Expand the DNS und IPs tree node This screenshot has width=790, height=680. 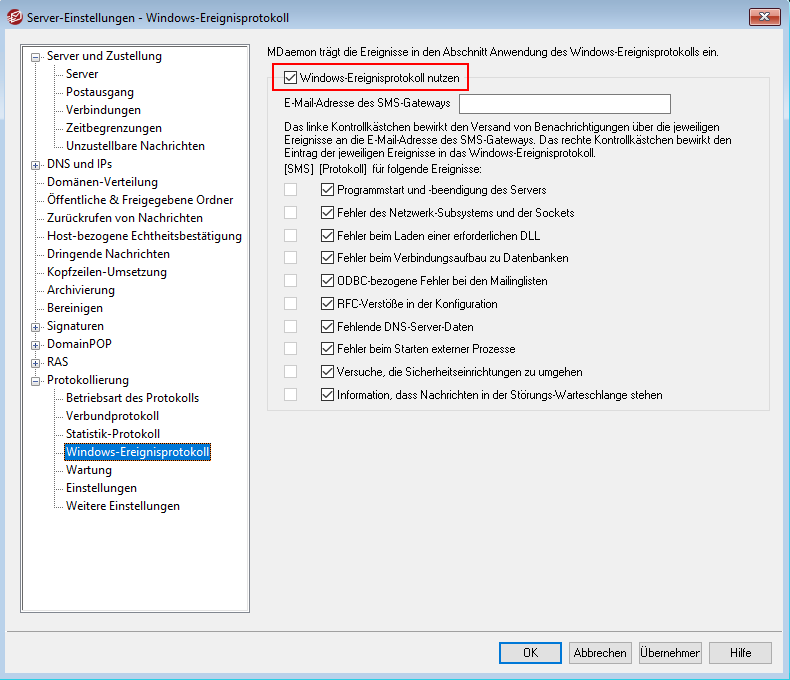click(37, 165)
